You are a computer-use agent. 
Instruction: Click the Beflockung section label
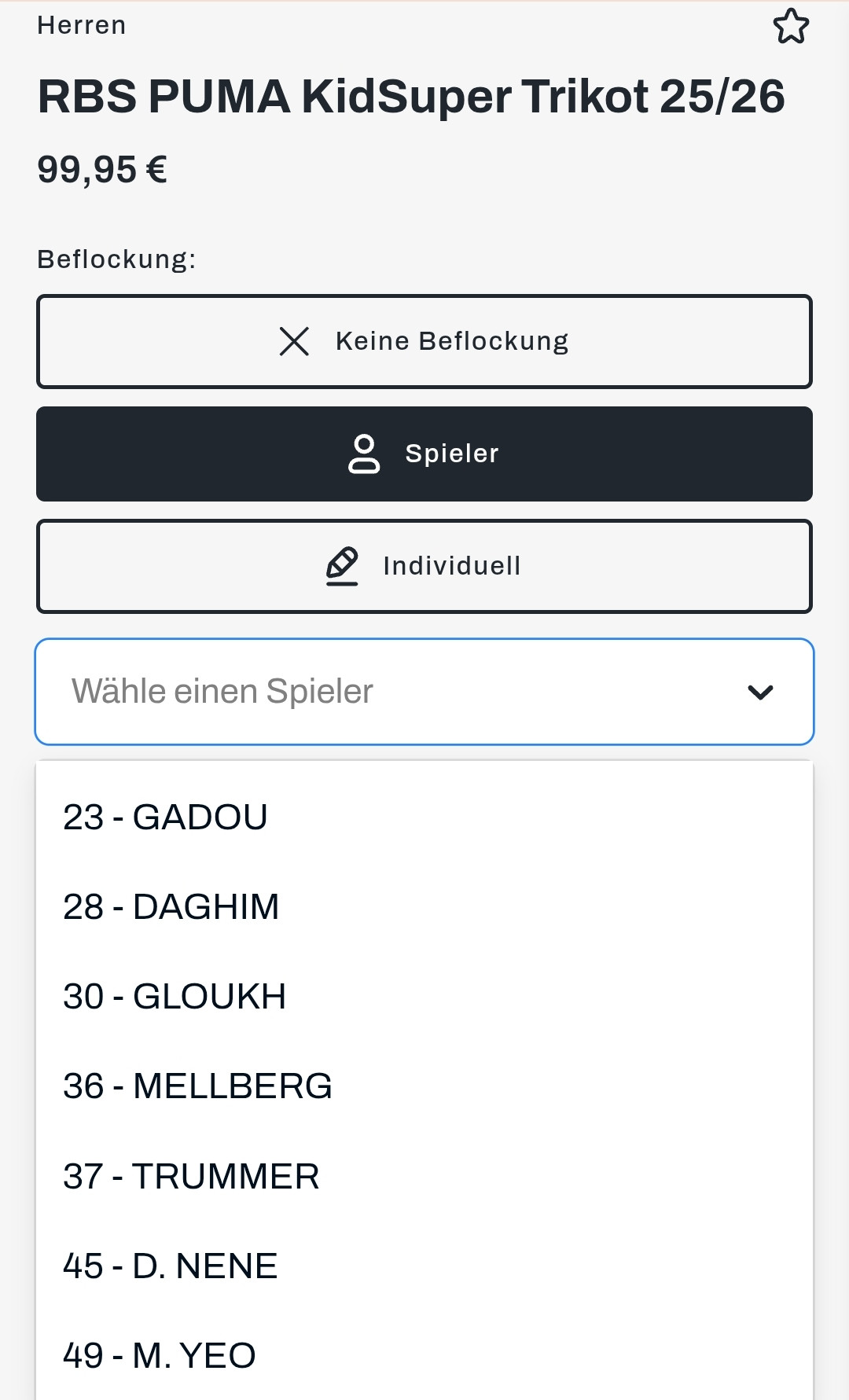pos(116,259)
